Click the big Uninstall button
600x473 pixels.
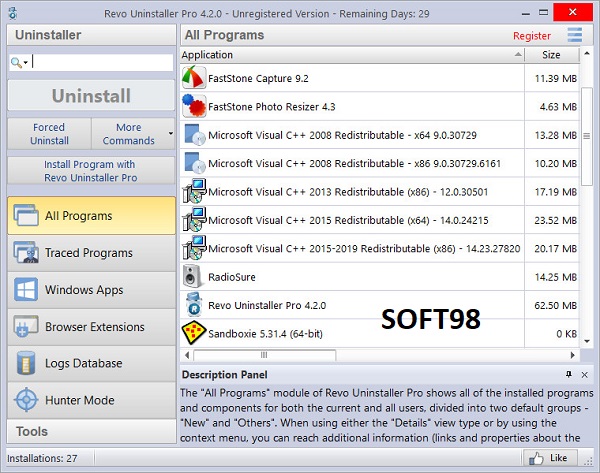click(91, 95)
